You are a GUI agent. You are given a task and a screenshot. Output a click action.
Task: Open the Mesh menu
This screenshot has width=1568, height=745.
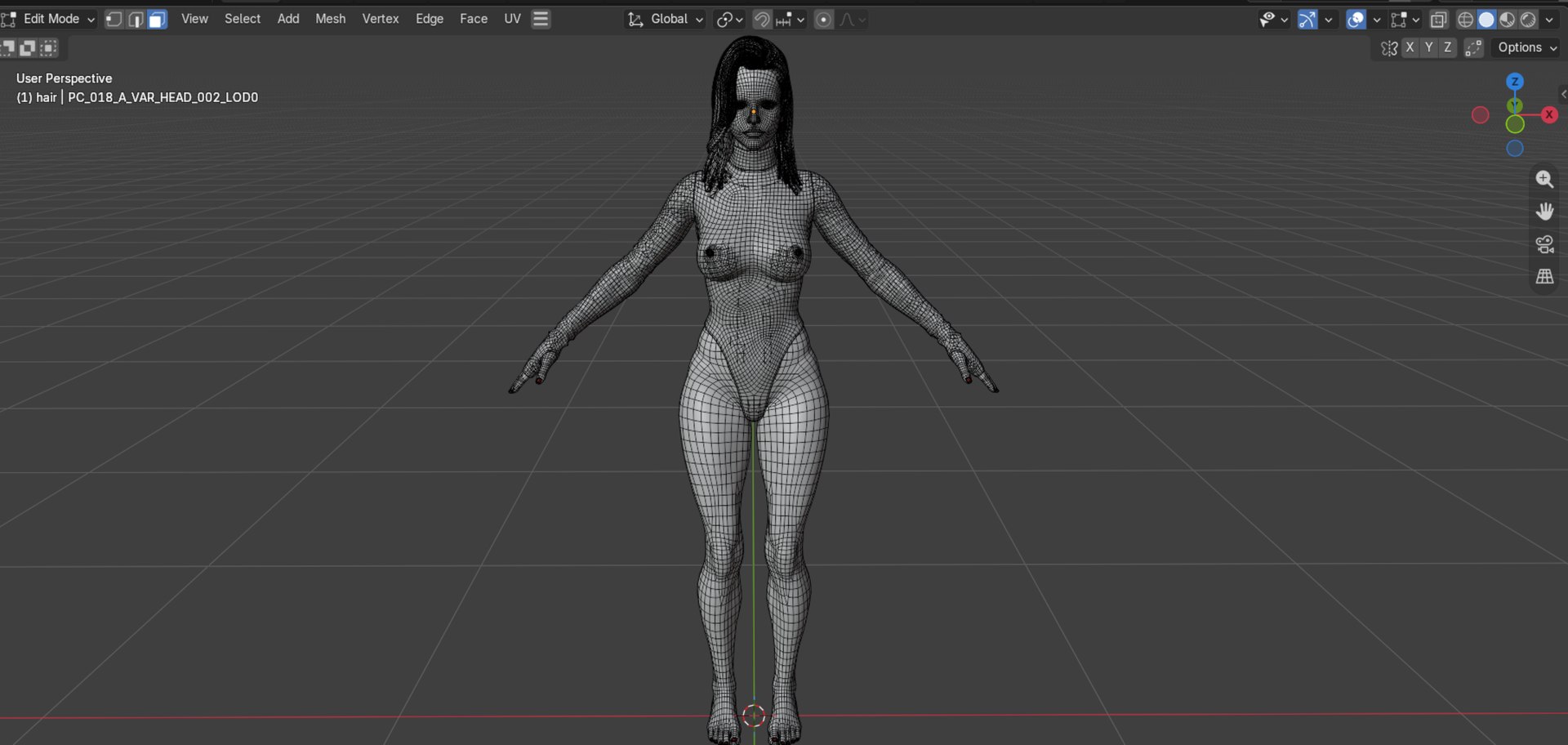331,19
